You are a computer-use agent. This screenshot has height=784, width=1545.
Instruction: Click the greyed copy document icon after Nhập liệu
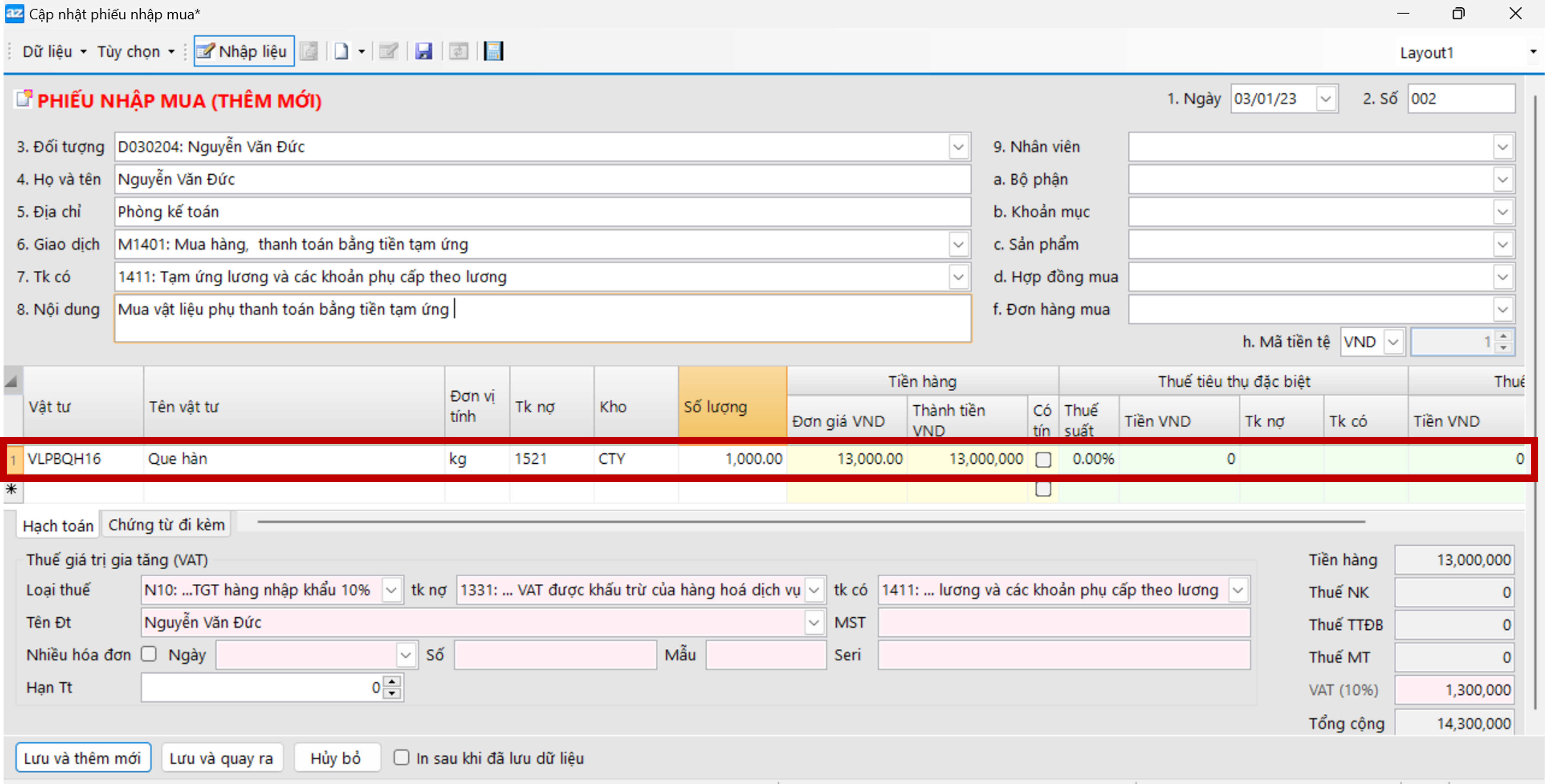(x=309, y=51)
